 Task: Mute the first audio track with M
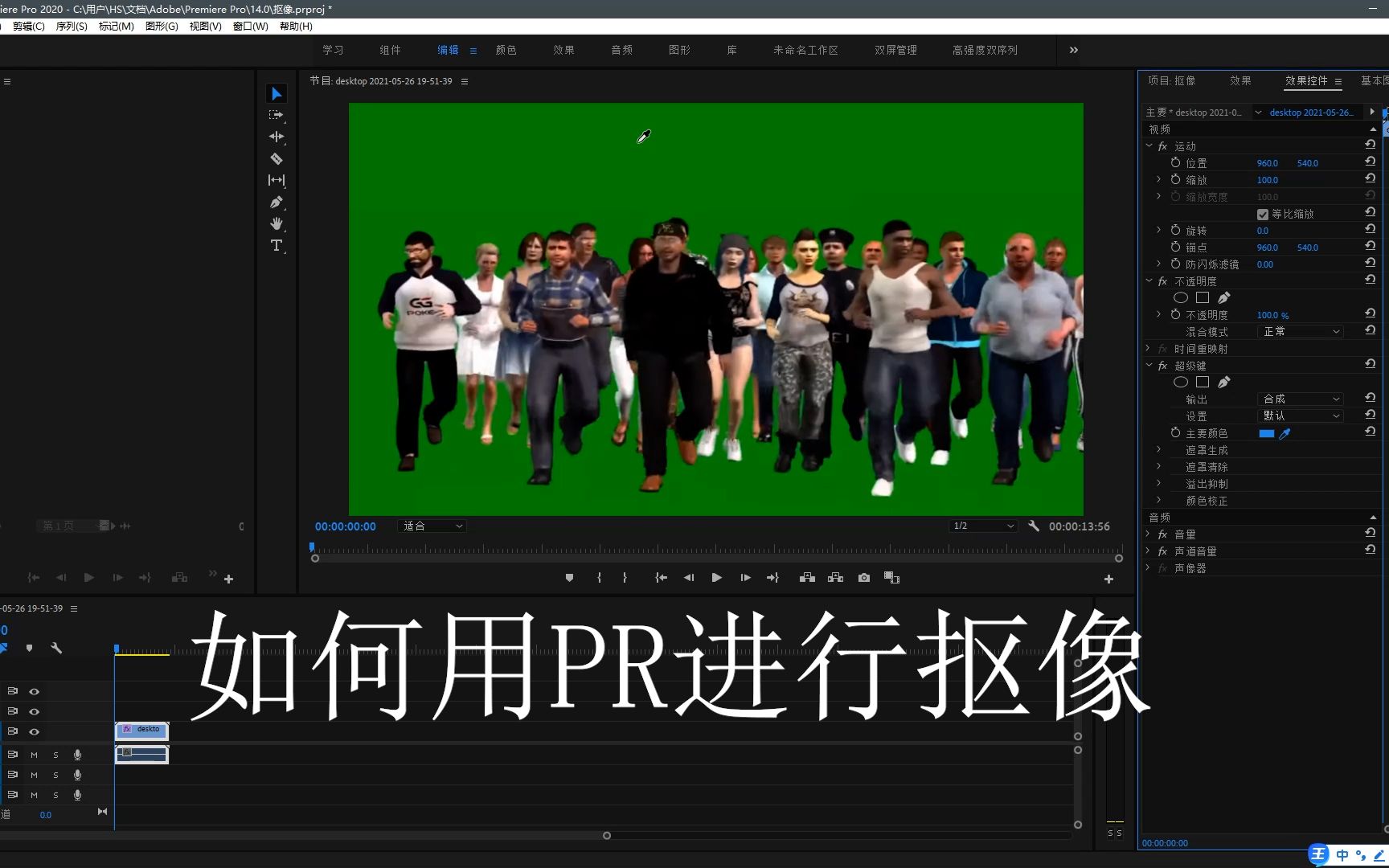(x=35, y=754)
